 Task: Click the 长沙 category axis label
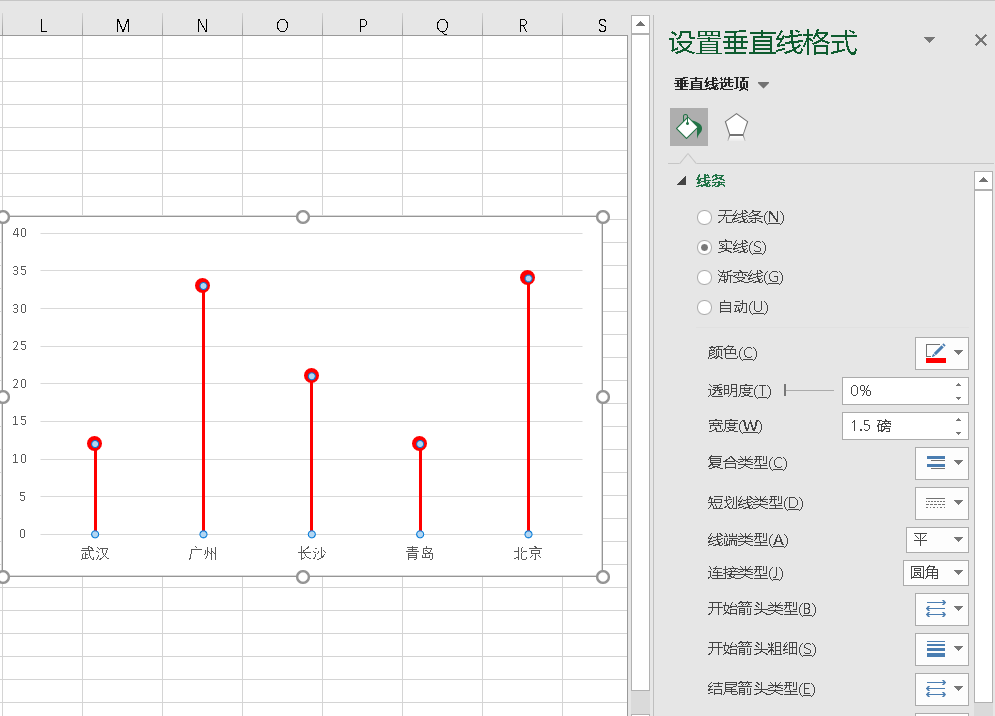[312, 554]
